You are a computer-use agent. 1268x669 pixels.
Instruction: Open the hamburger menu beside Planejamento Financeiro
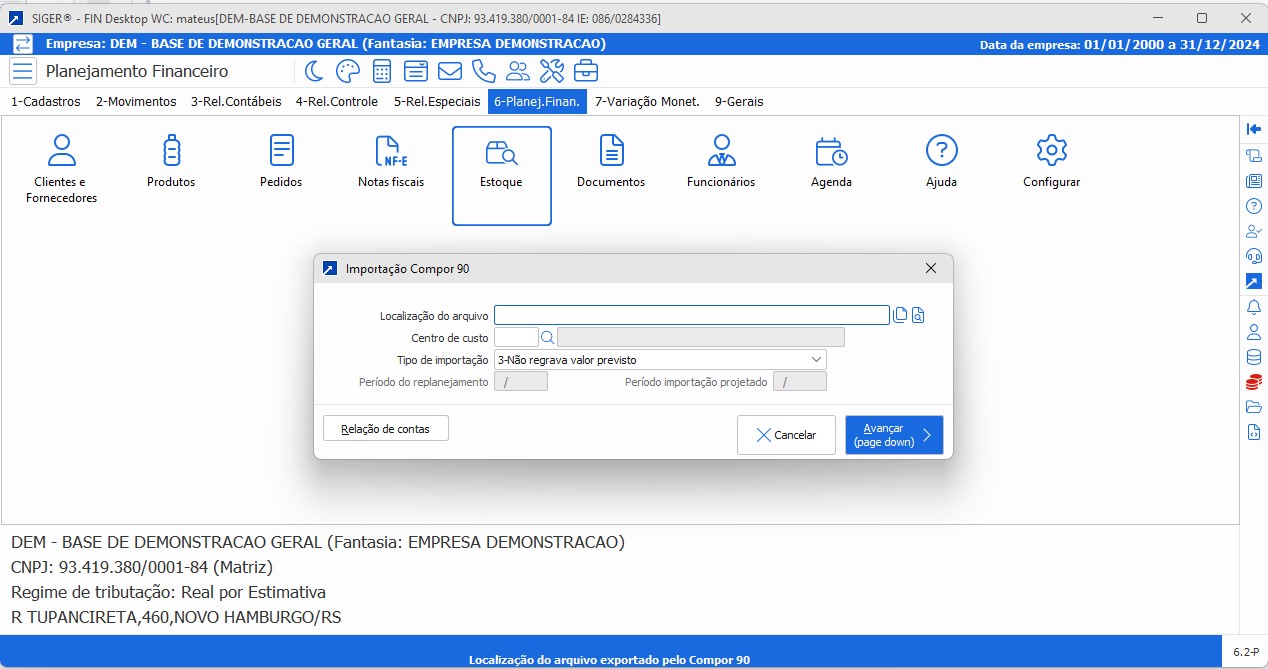(23, 71)
